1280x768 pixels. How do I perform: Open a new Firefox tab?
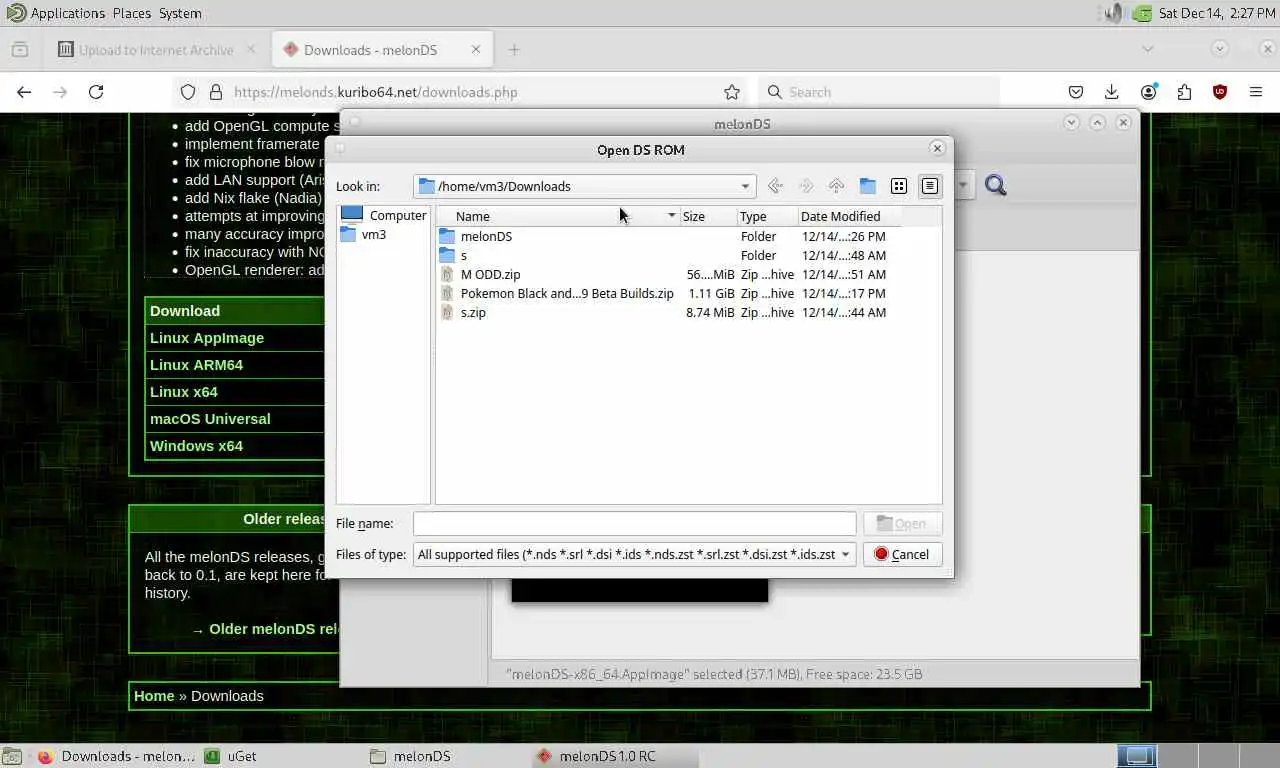(x=514, y=50)
